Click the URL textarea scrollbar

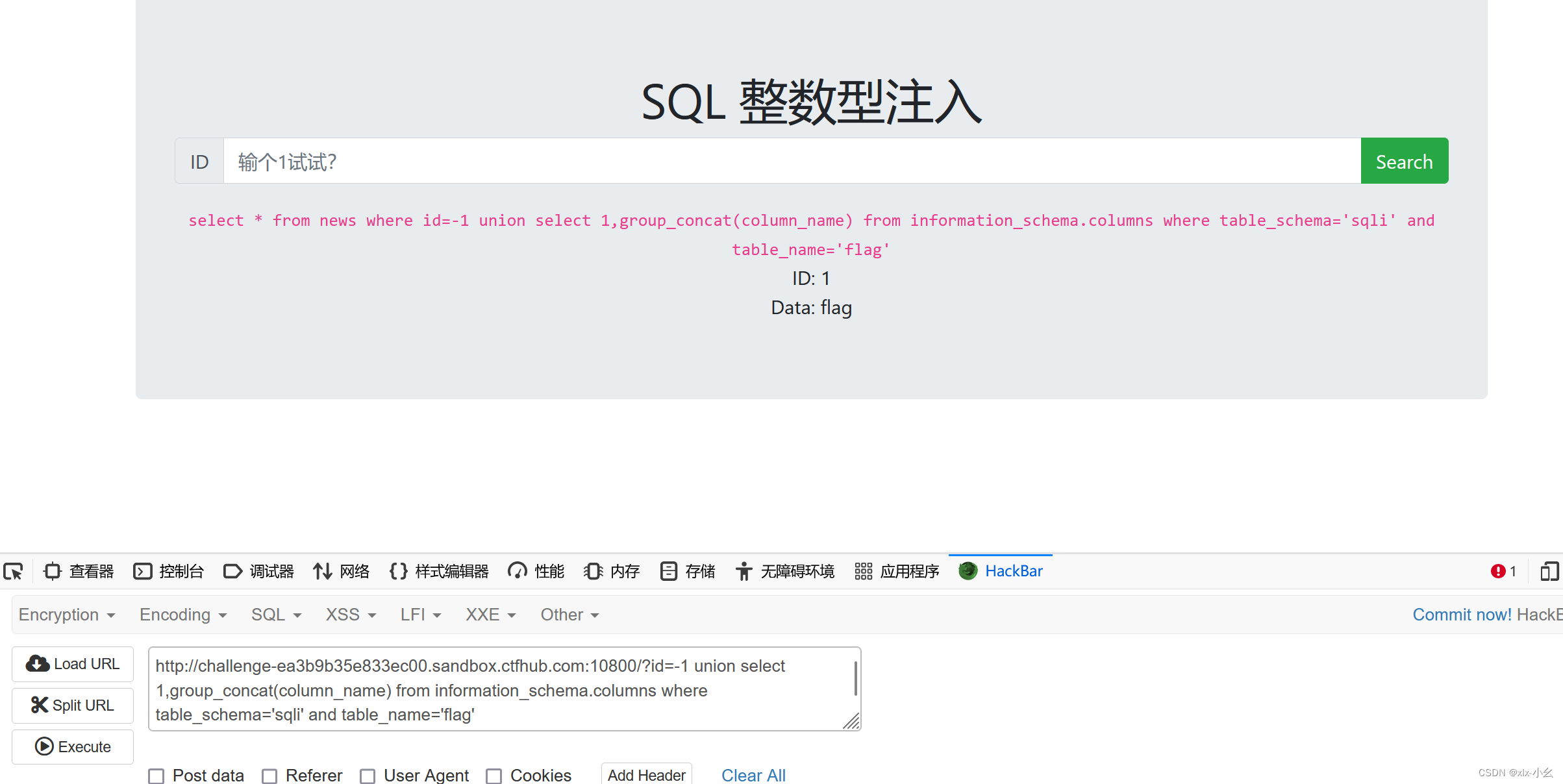coord(855,679)
